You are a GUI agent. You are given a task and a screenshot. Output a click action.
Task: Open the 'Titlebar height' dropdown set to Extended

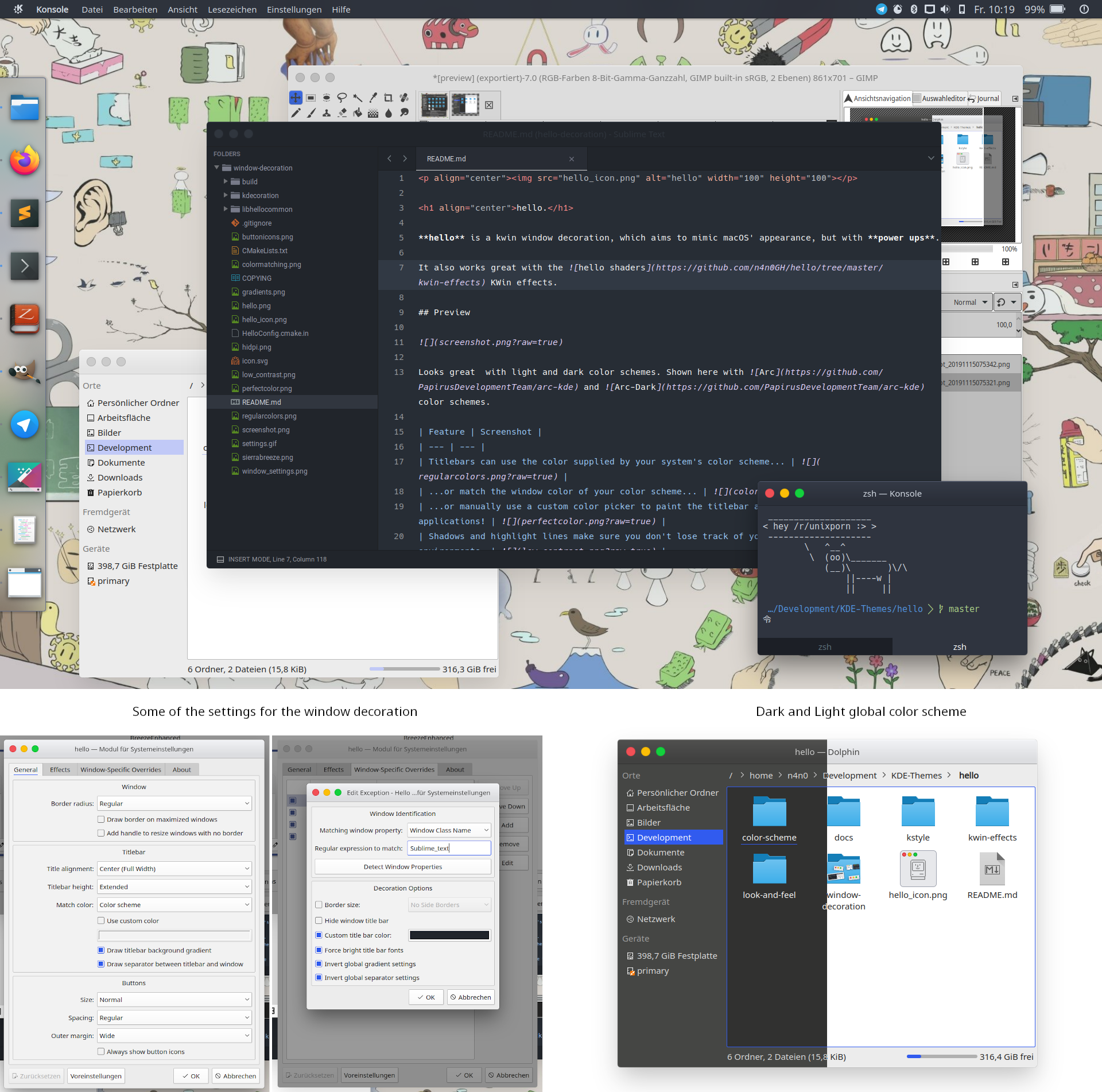(174, 886)
